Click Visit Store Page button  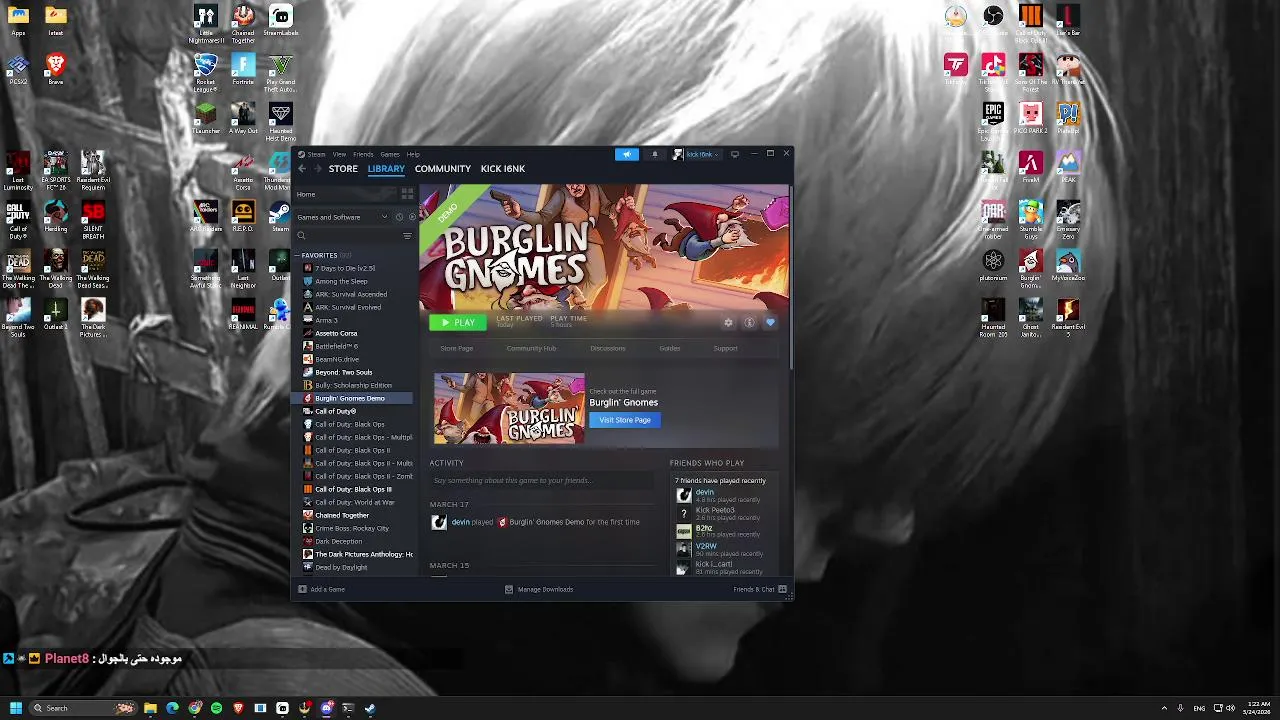(x=625, y=420)
